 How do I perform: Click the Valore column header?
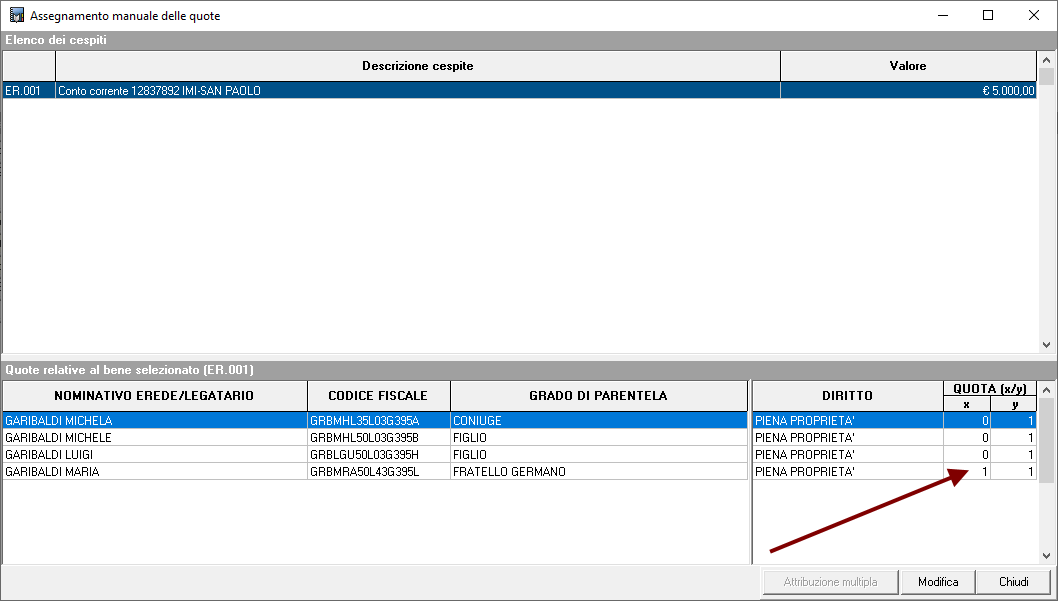coord(908,66)
